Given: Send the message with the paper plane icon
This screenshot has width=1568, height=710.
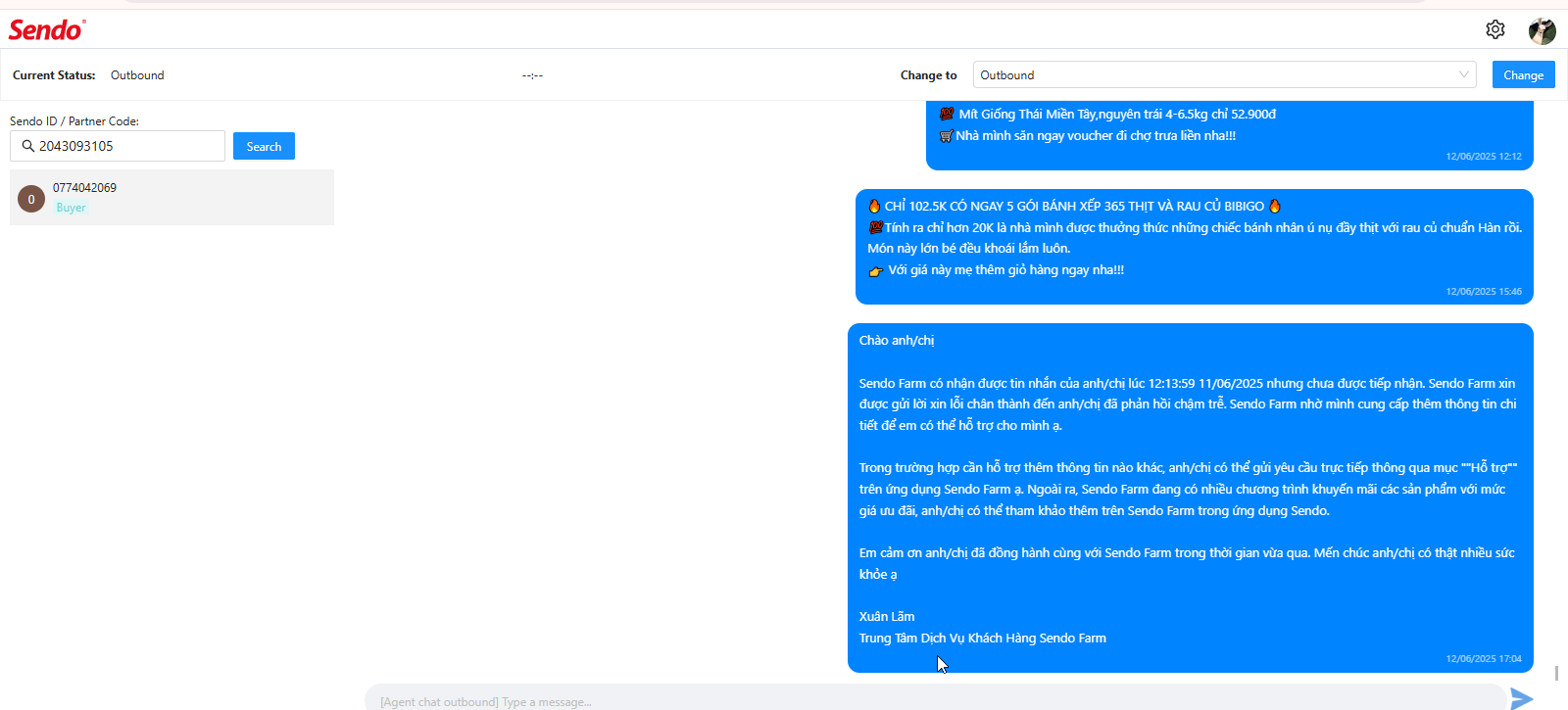Looking at the screenshot, I should tap(1521, 698).
